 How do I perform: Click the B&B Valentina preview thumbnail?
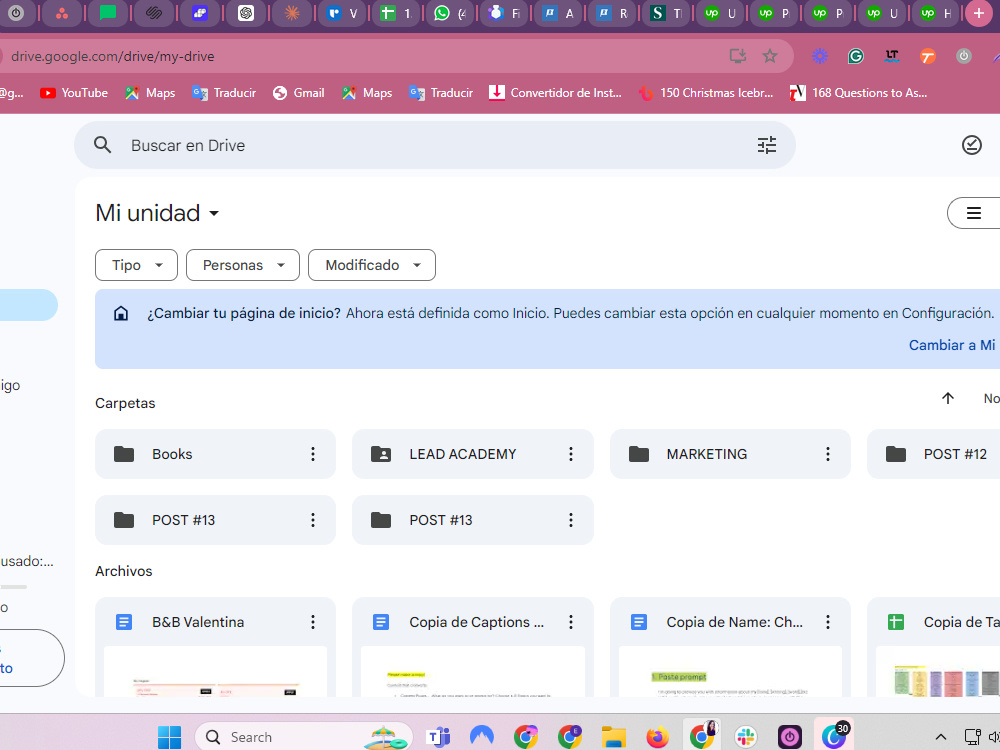[215, 672]
